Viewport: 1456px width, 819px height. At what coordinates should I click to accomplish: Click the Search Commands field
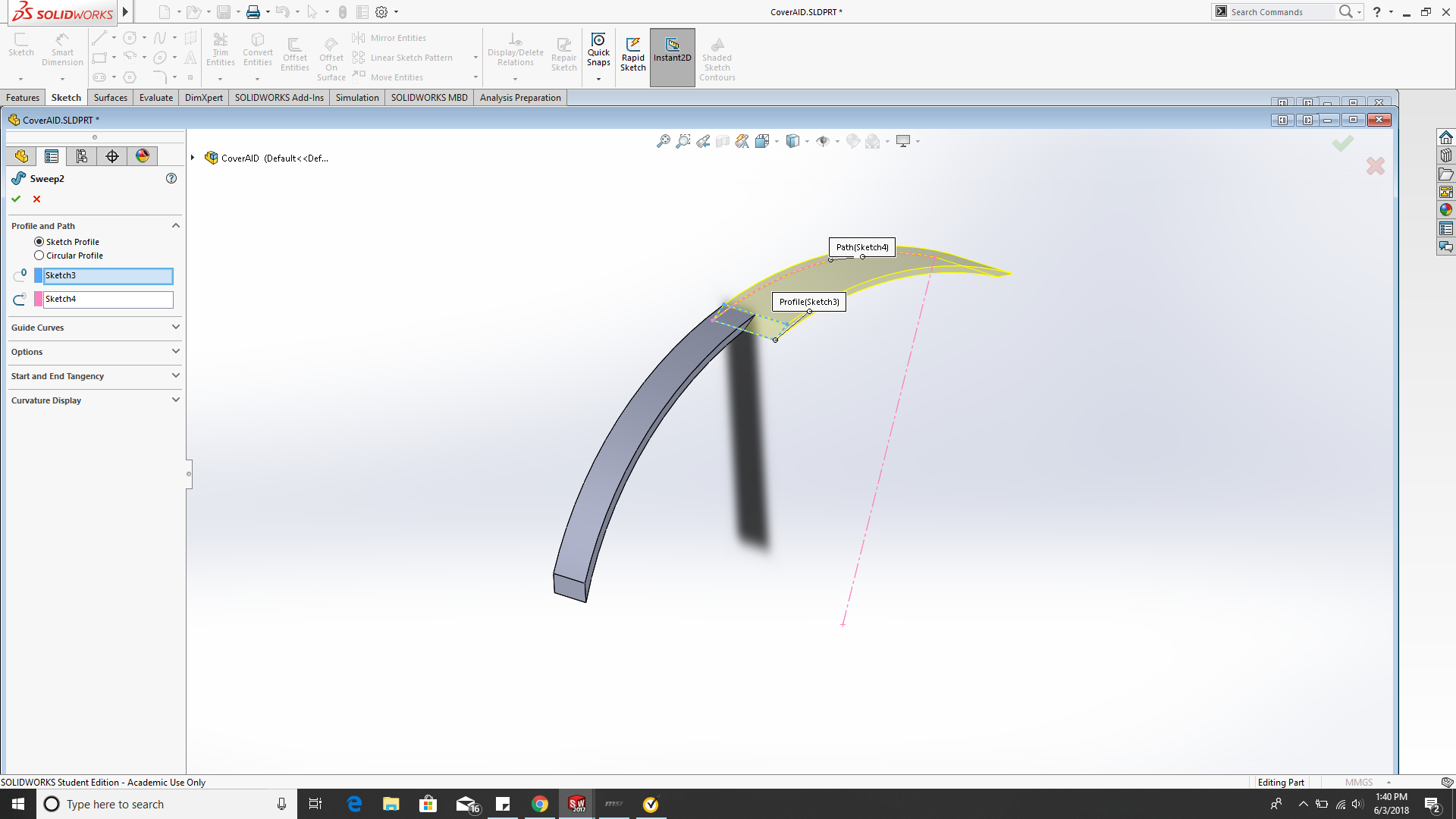pos(1282,12)
